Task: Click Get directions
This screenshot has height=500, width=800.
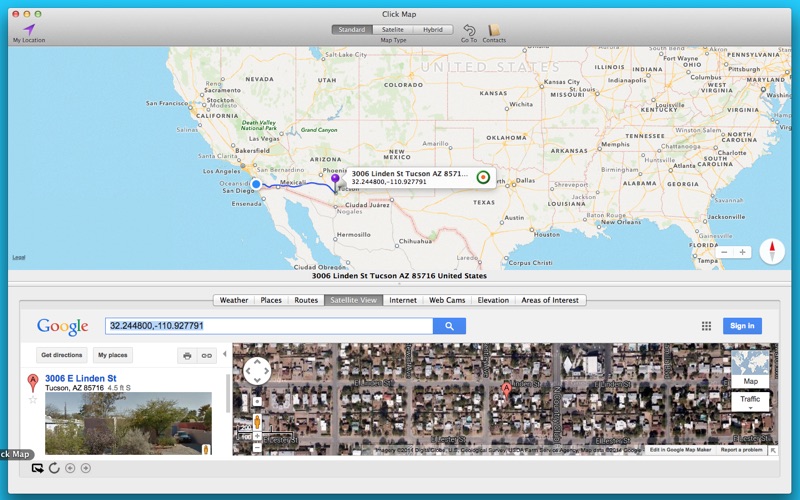Action: (x=62, y=355)
